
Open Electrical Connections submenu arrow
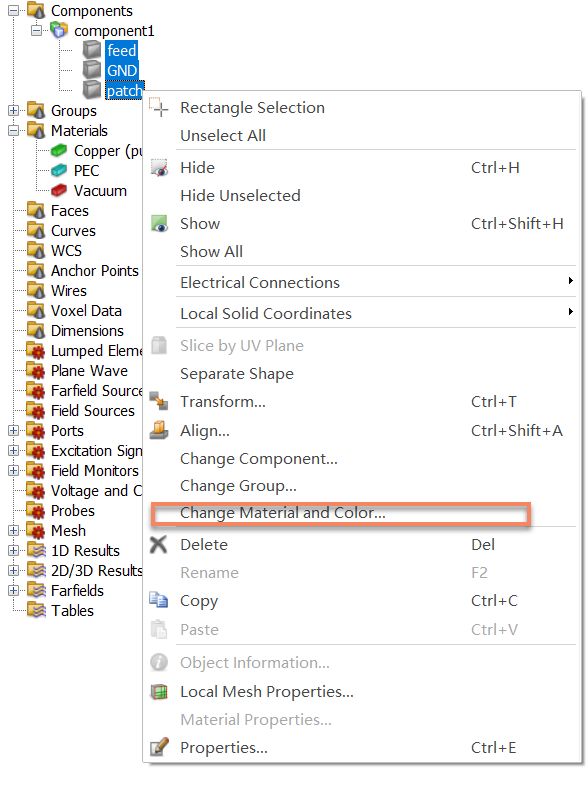(x=570, y=281)
